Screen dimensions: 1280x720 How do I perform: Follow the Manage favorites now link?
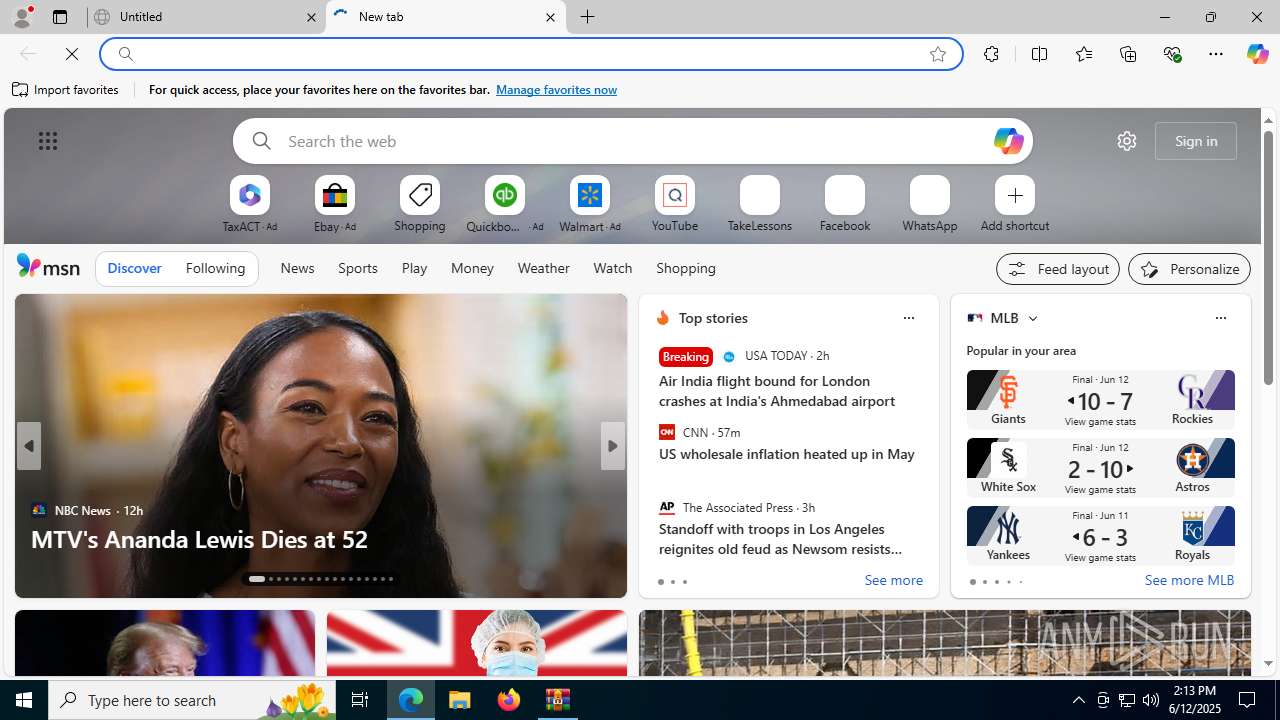tap(556, 90)
